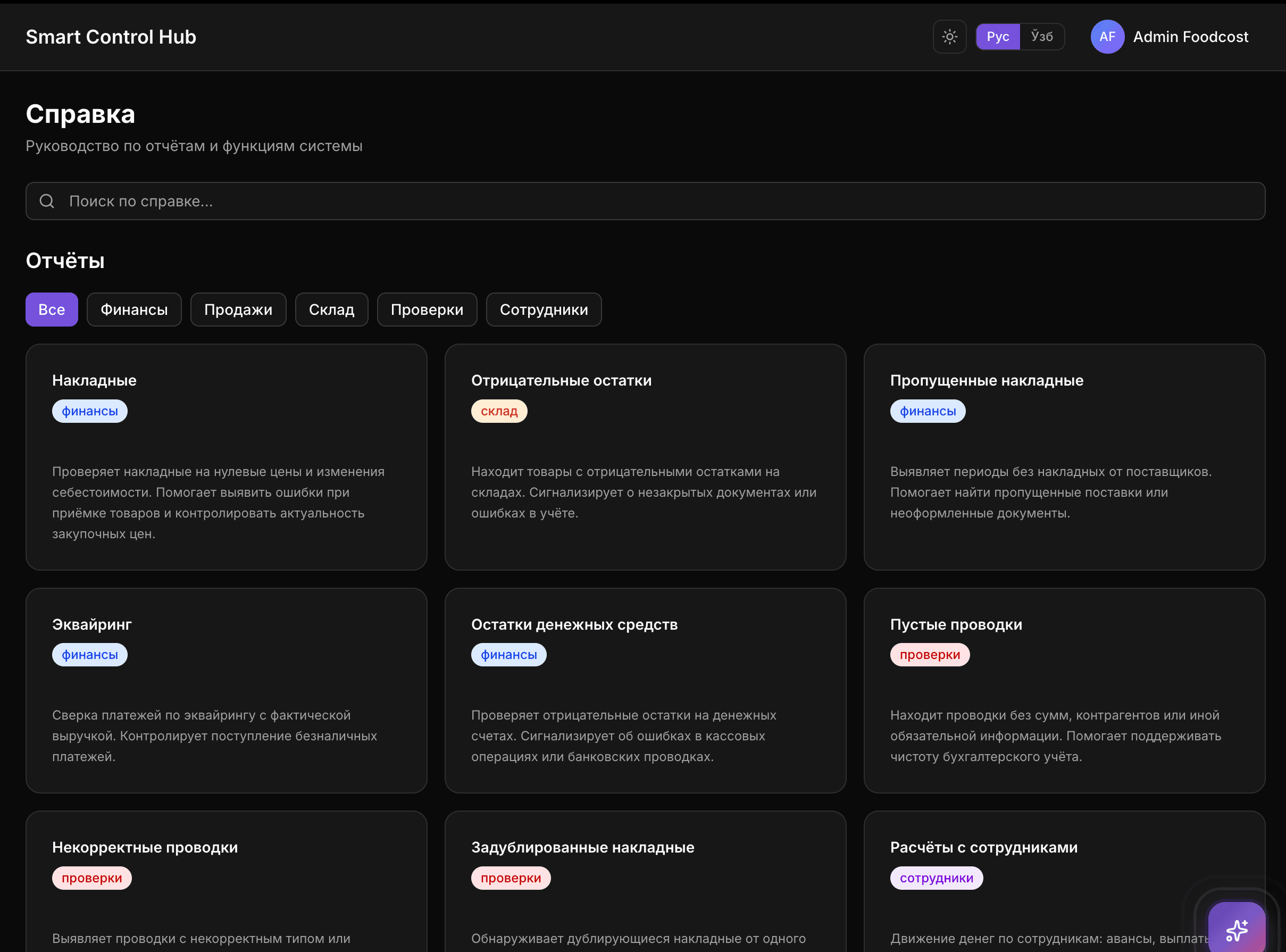Click the финансы tag on Эквайринг

(x=90, y=655)
